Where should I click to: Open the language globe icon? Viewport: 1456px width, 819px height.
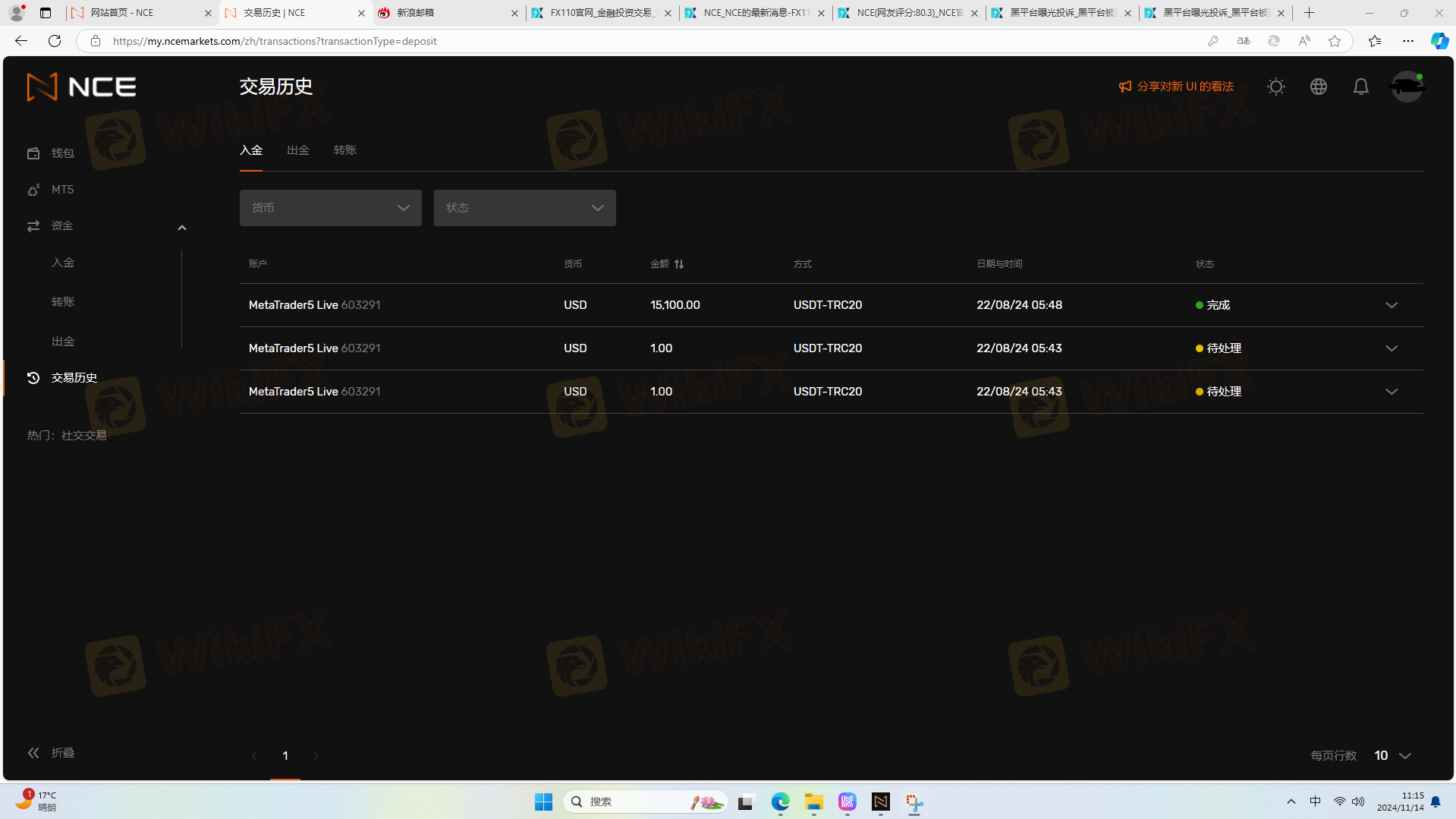pyautogui.click(x=1319, y=87)
